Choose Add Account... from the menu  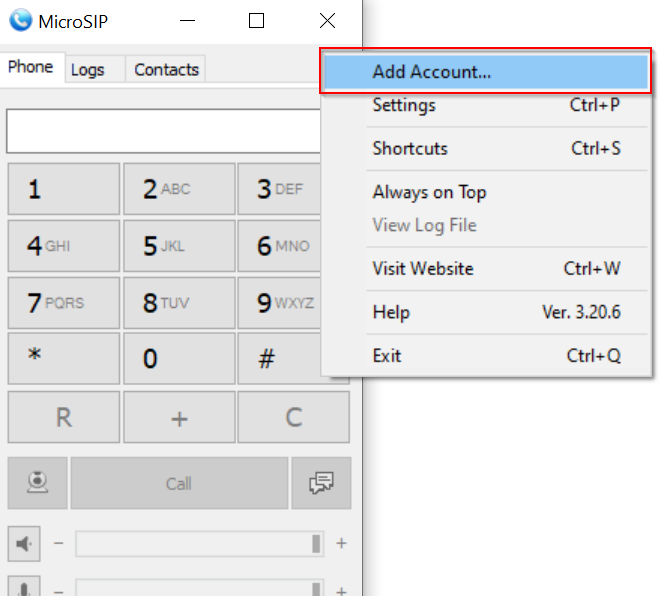485,71
